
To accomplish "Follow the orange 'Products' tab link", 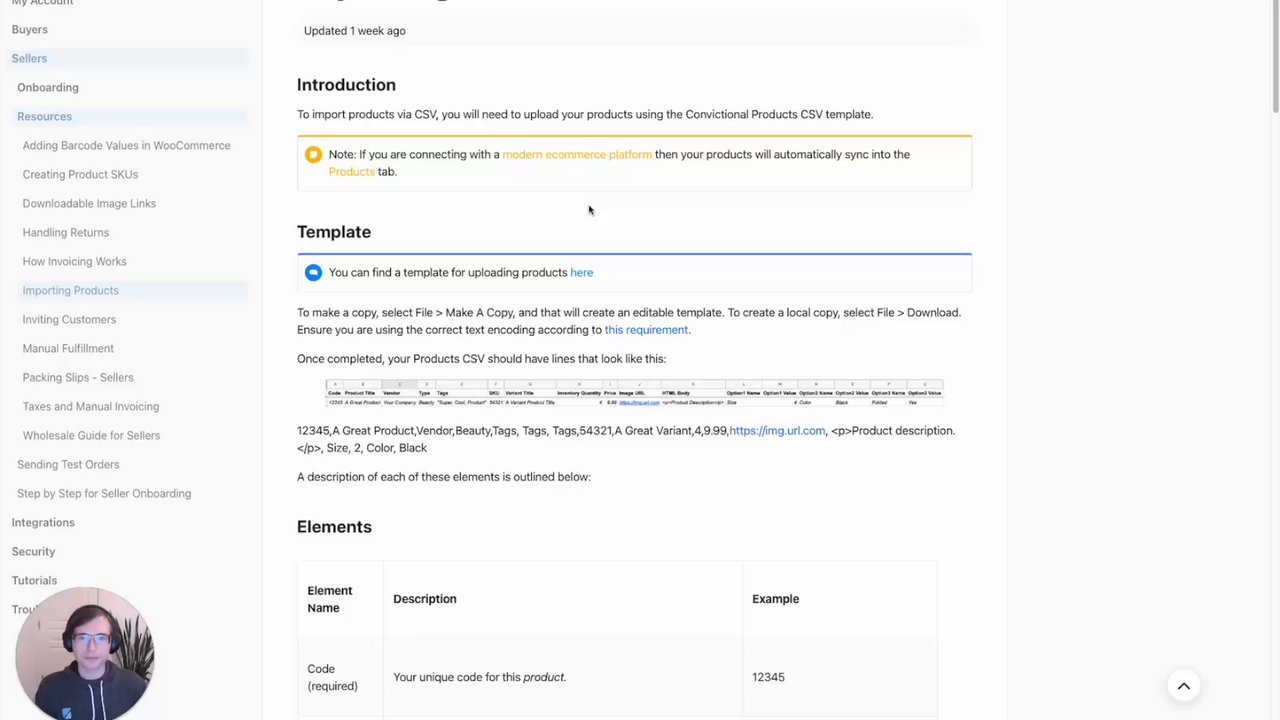I will click(351, 172).
